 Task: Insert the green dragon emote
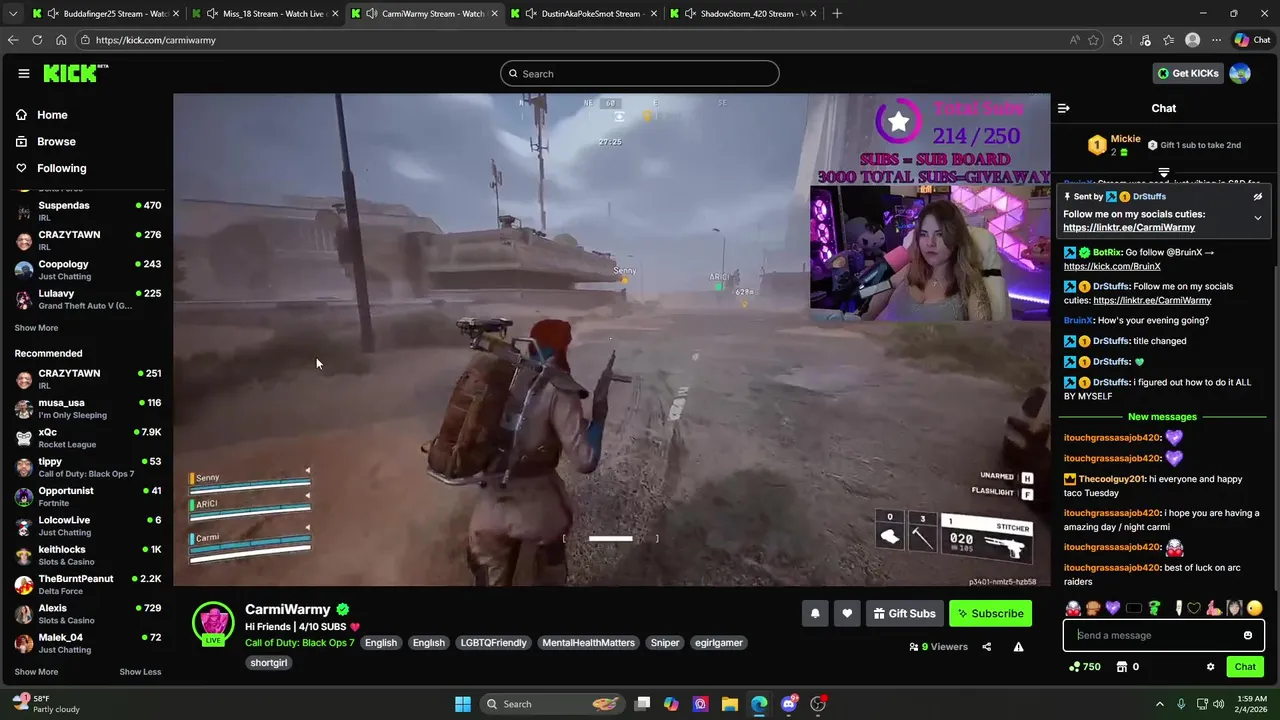coord(1154,608)
